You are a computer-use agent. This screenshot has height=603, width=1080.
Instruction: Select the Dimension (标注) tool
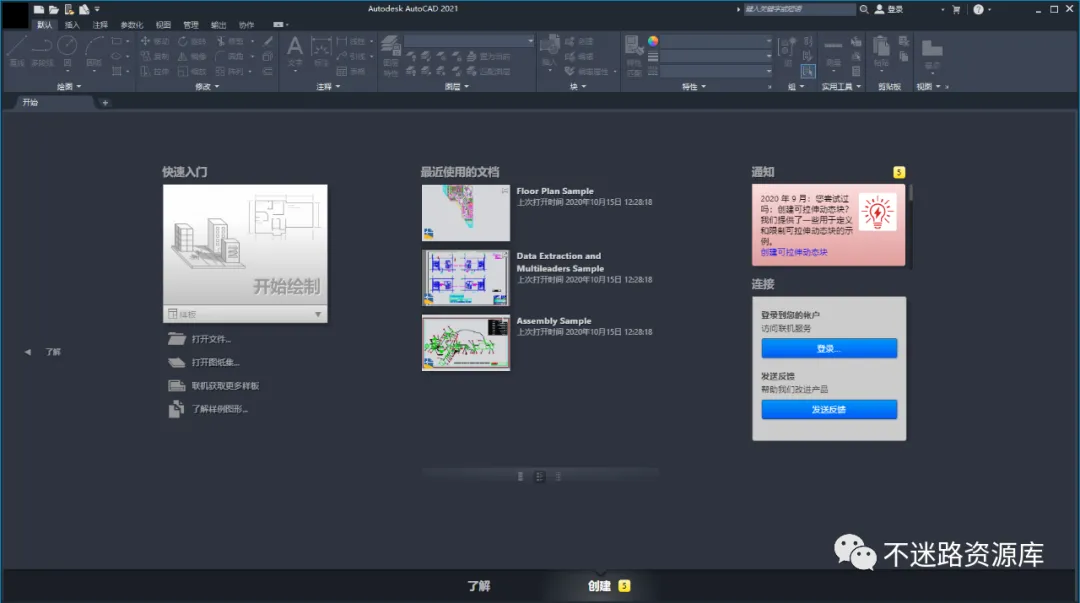(321, 52)
